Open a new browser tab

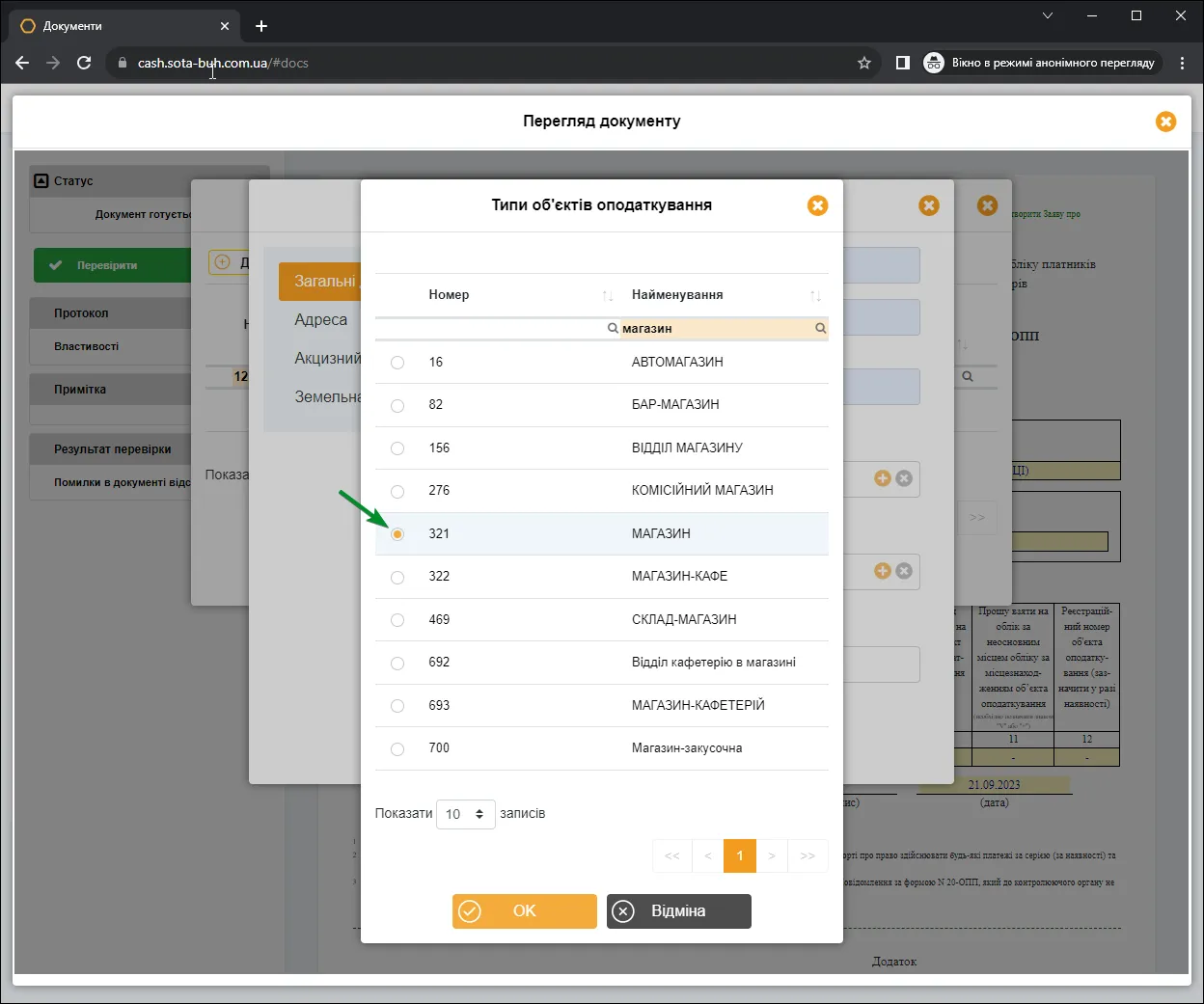click(x=260, y=26)
